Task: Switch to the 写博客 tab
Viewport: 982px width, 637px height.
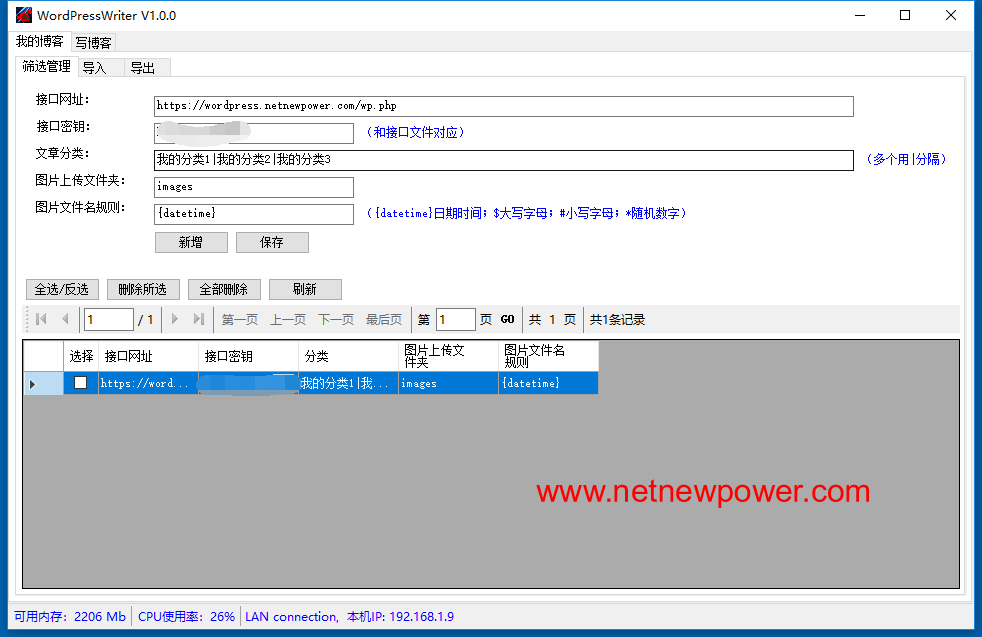Action: (x=94, y=43)
